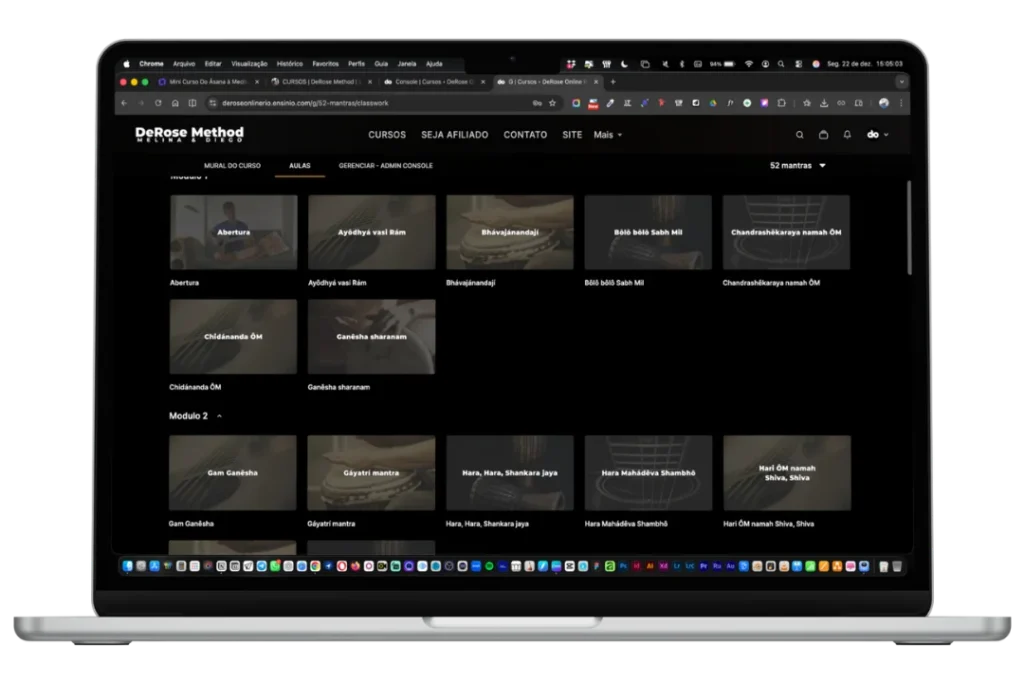The image size is (1024, 683).
Task: Open the Visualização menu
Action: pos(249,64)
